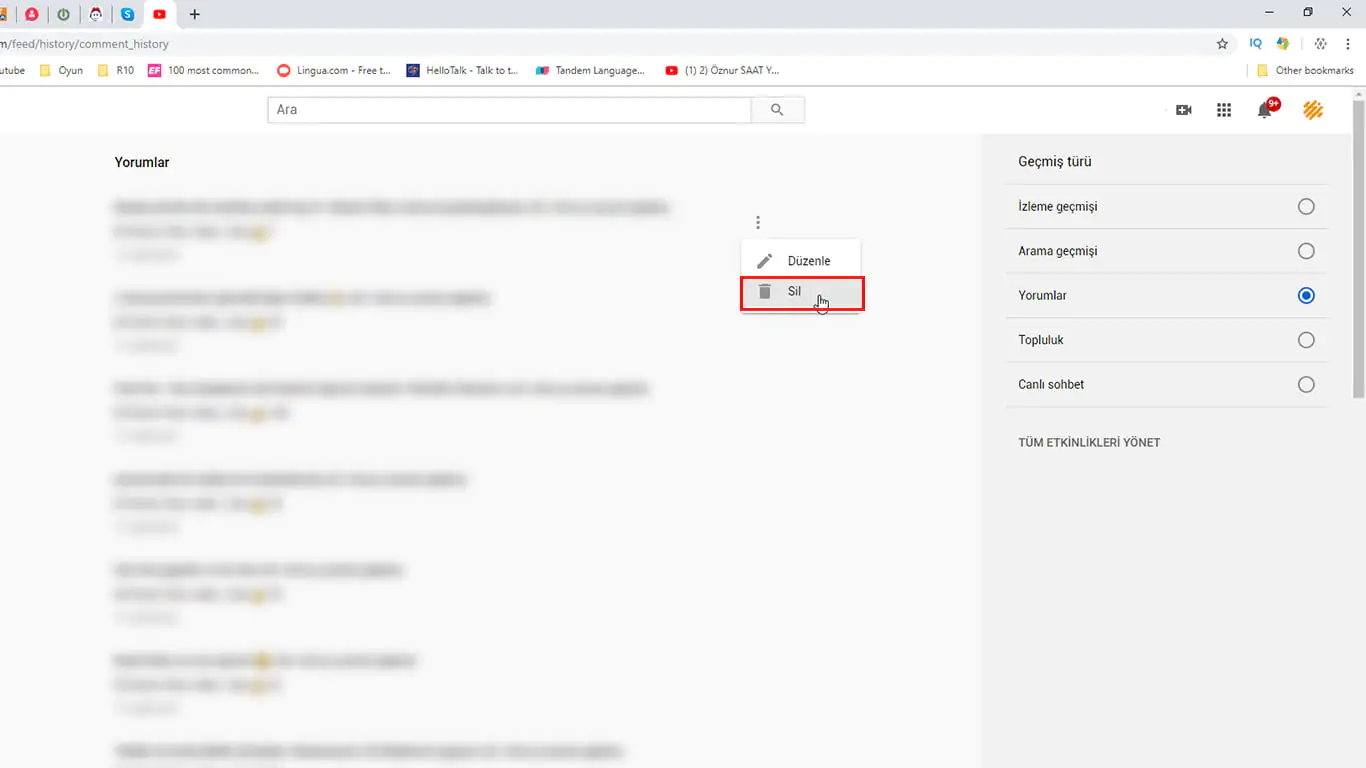Click into the Ara search field
The width and height of the screenshot is (1366, 768).
pos(508,110)
